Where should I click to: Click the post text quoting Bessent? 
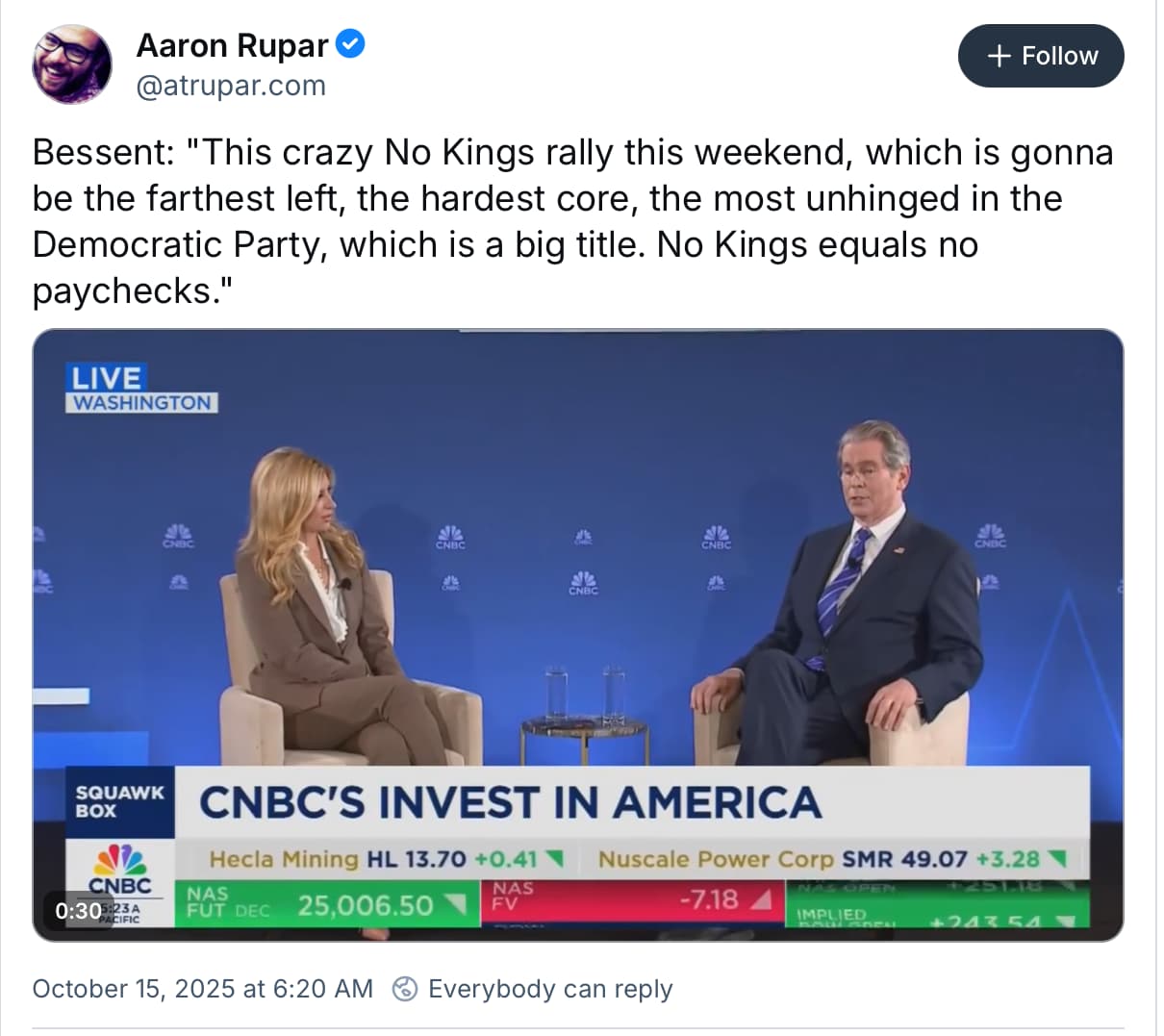[572, 221]
